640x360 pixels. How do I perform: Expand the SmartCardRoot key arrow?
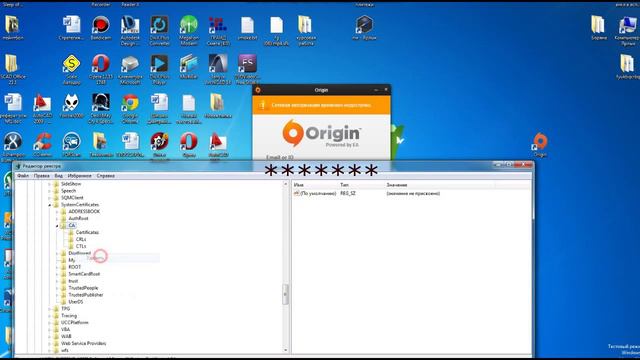pyautogui.click(x=57, y=274)
